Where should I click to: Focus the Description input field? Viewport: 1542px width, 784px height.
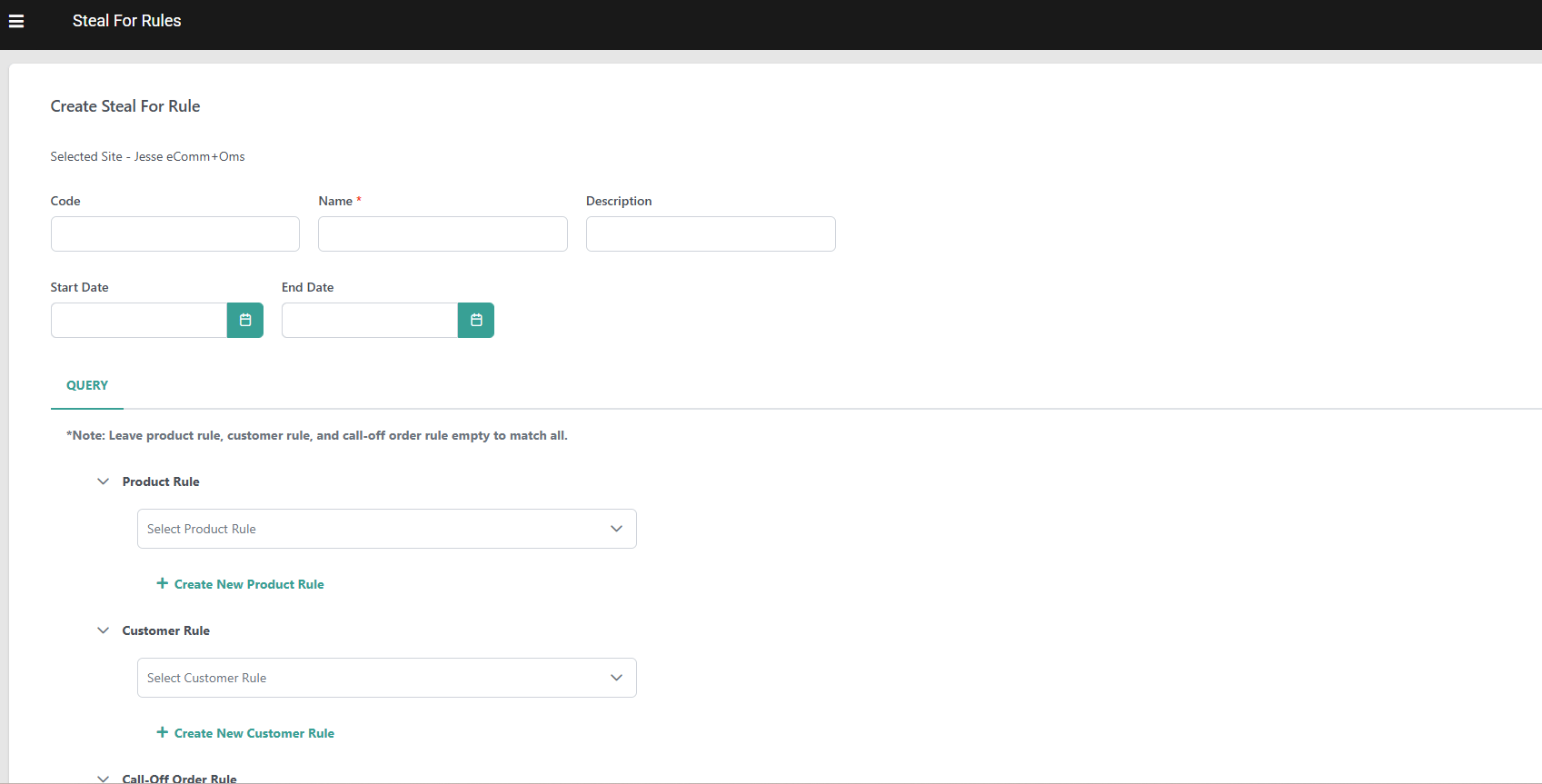[x=711, y=233]
